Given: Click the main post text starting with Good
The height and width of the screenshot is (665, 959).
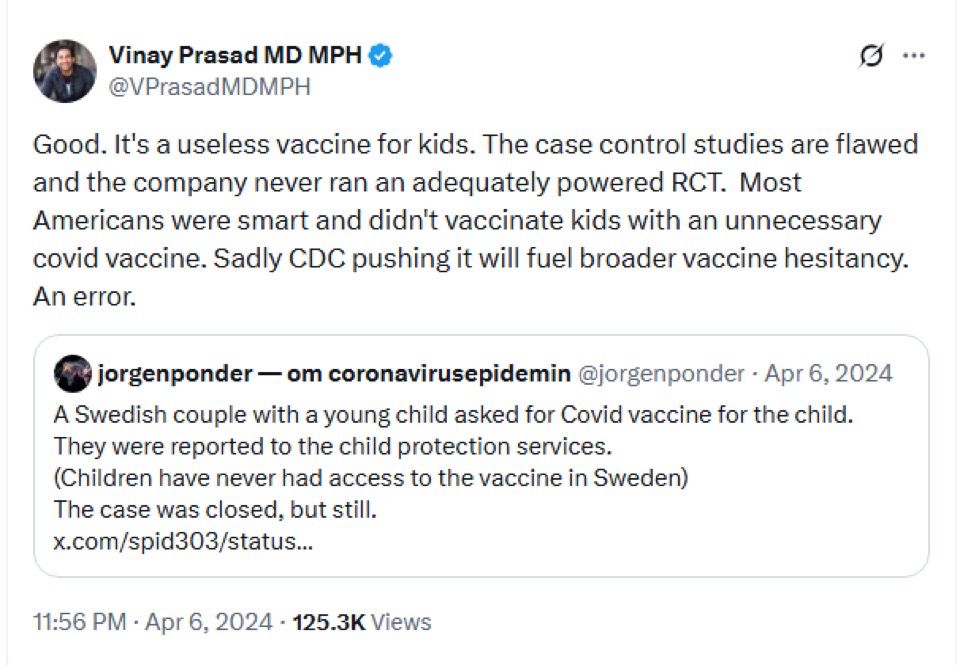Looking at the screenshot, I should (476, 220).
